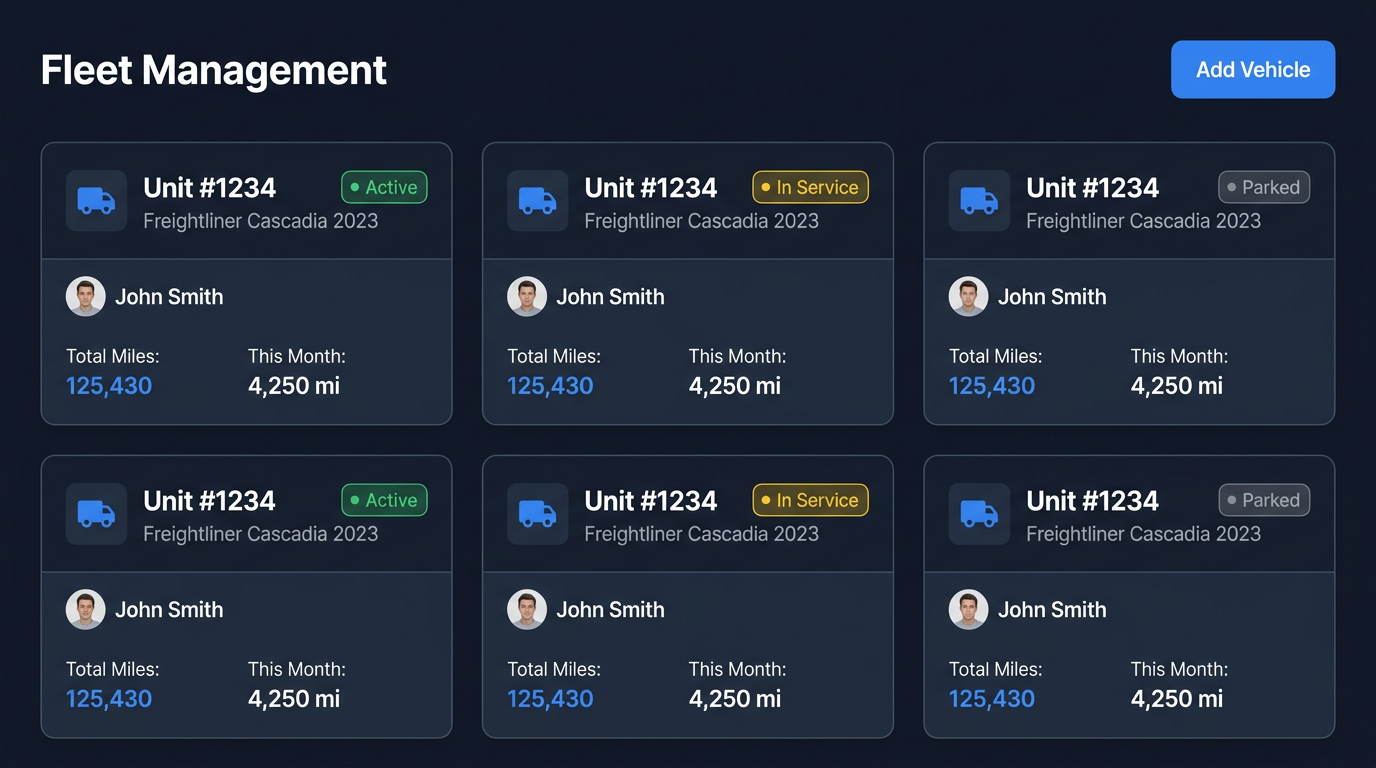Click the In Service badge in bottom row
This screenshot has height=768, width=1376.
pos(810,500)
